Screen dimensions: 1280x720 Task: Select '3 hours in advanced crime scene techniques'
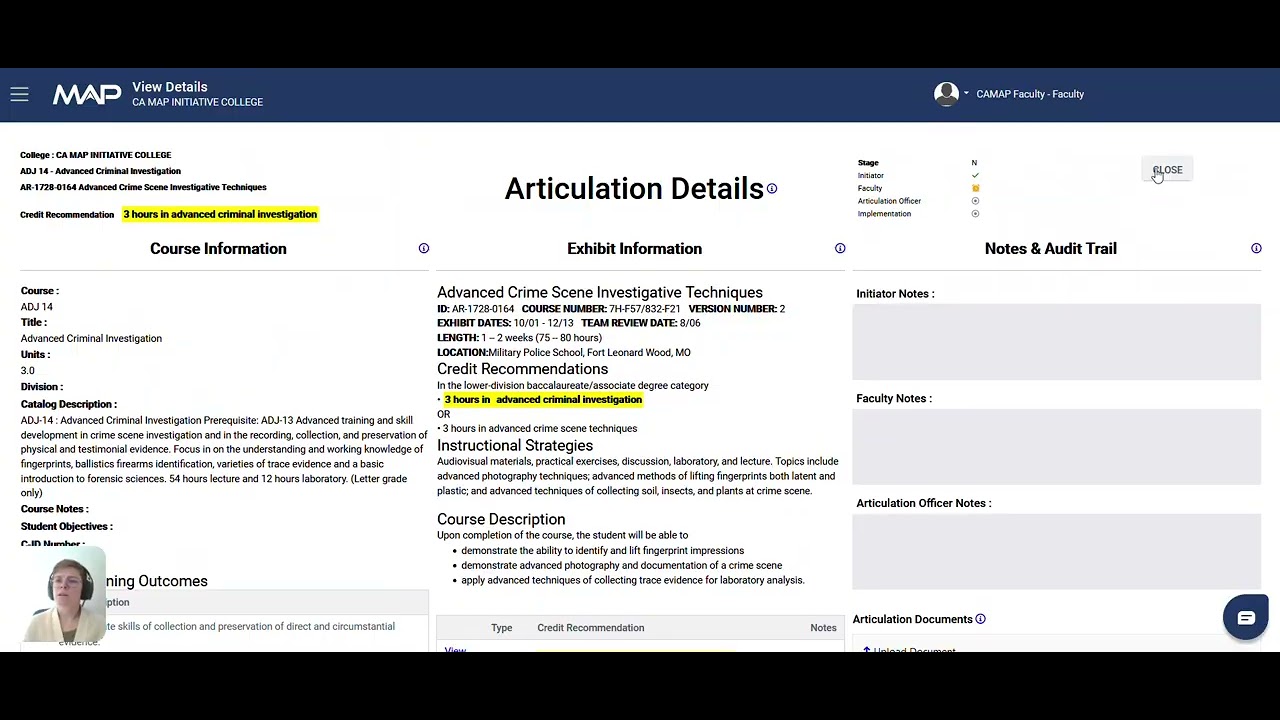tap(540, 428)
